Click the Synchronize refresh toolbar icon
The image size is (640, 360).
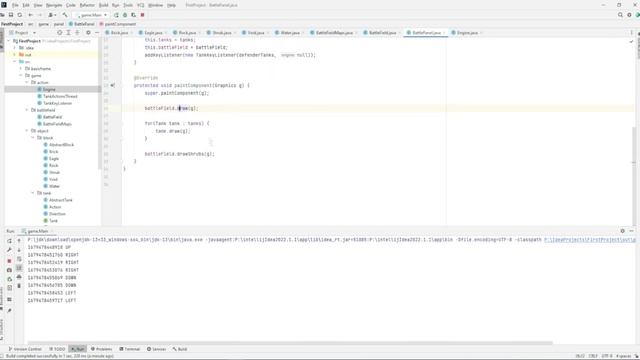(20, 15)
